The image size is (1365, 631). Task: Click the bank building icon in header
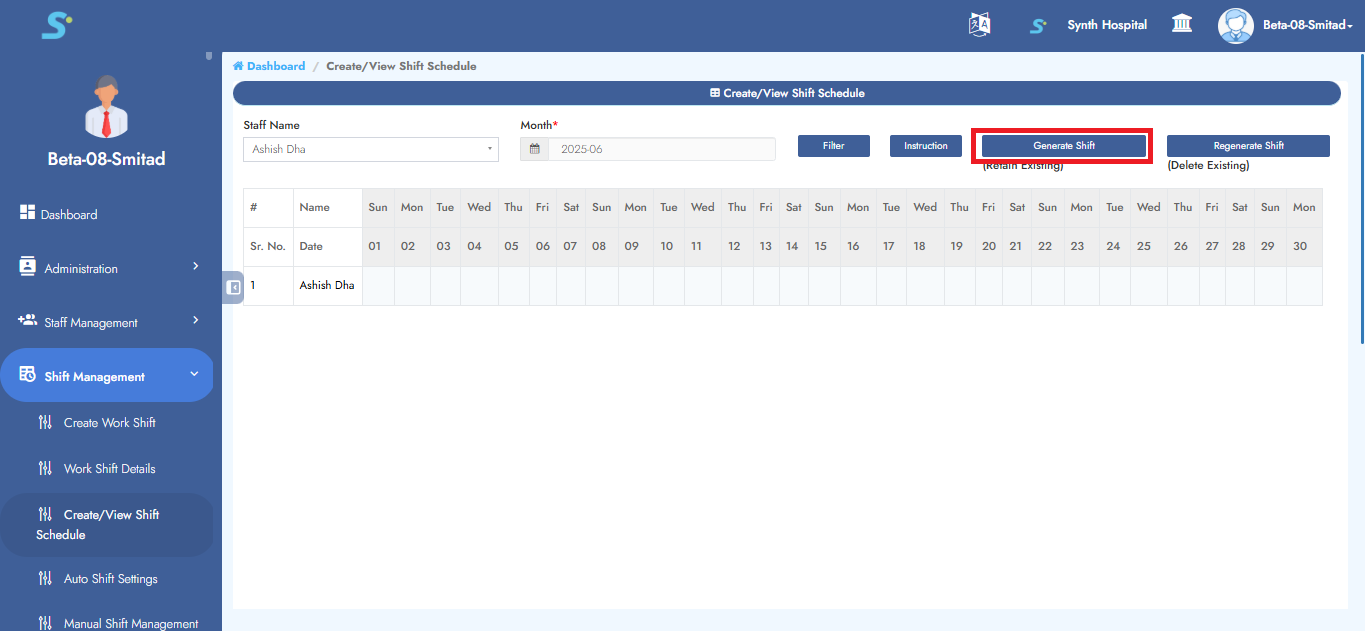coord(1182,24)
